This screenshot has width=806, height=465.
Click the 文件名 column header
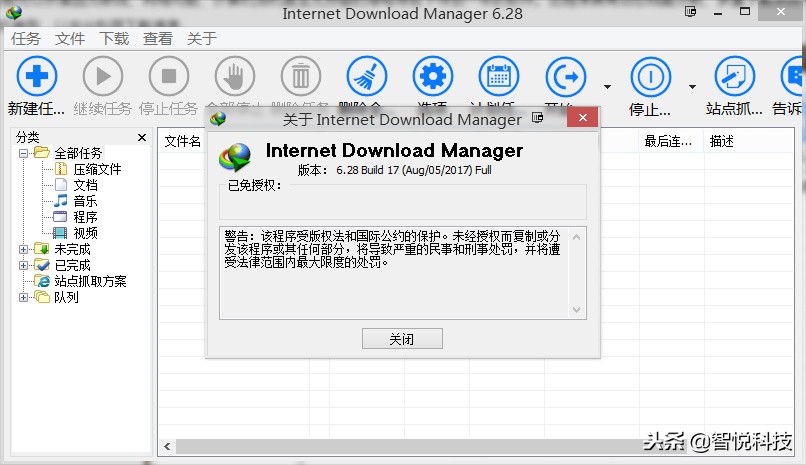pyautogui.click(x=182, y=141)
